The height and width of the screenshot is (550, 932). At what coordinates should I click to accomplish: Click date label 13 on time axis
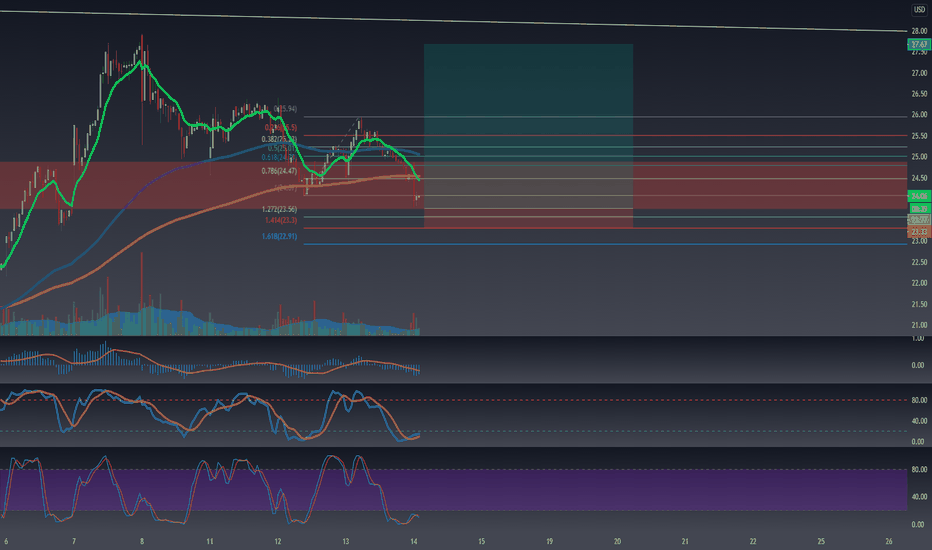pyautogui.click(x=345, y=541)
